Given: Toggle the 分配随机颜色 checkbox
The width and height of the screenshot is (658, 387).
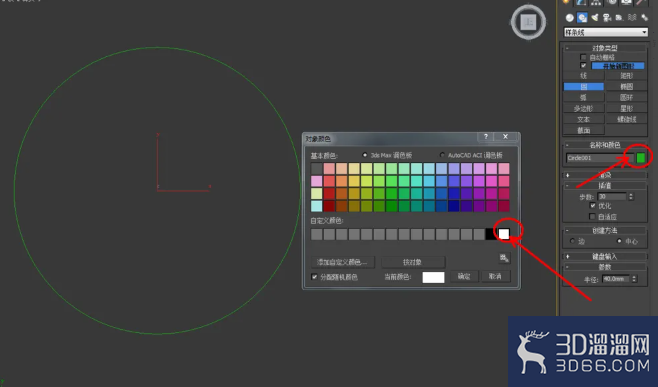Looking at the screenshot, I should [x=314, y=277].
